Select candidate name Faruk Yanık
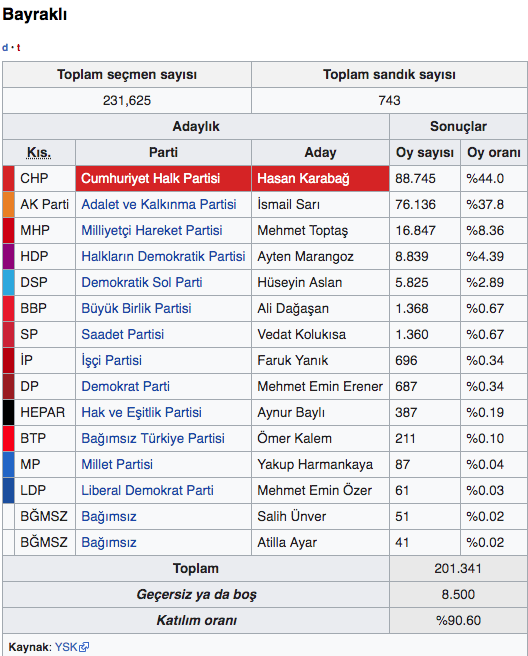528x656 pixels. (292, 360)
